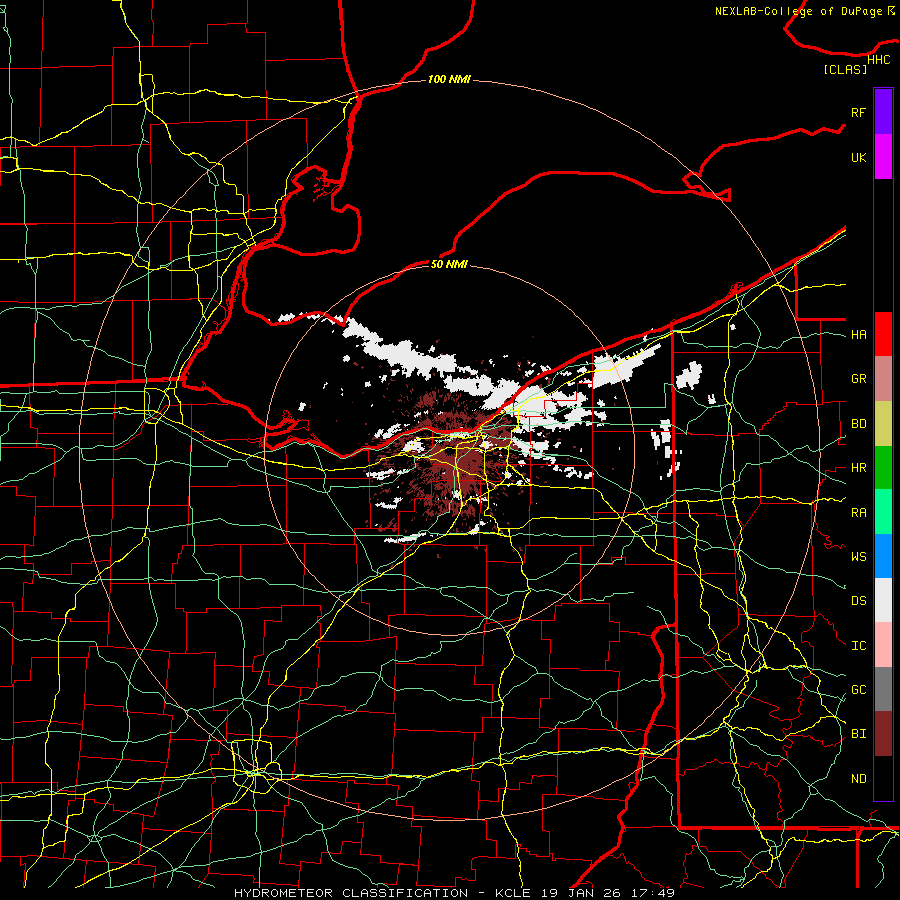
Task: Click the RA legend label text
Action: pos(858,513)
